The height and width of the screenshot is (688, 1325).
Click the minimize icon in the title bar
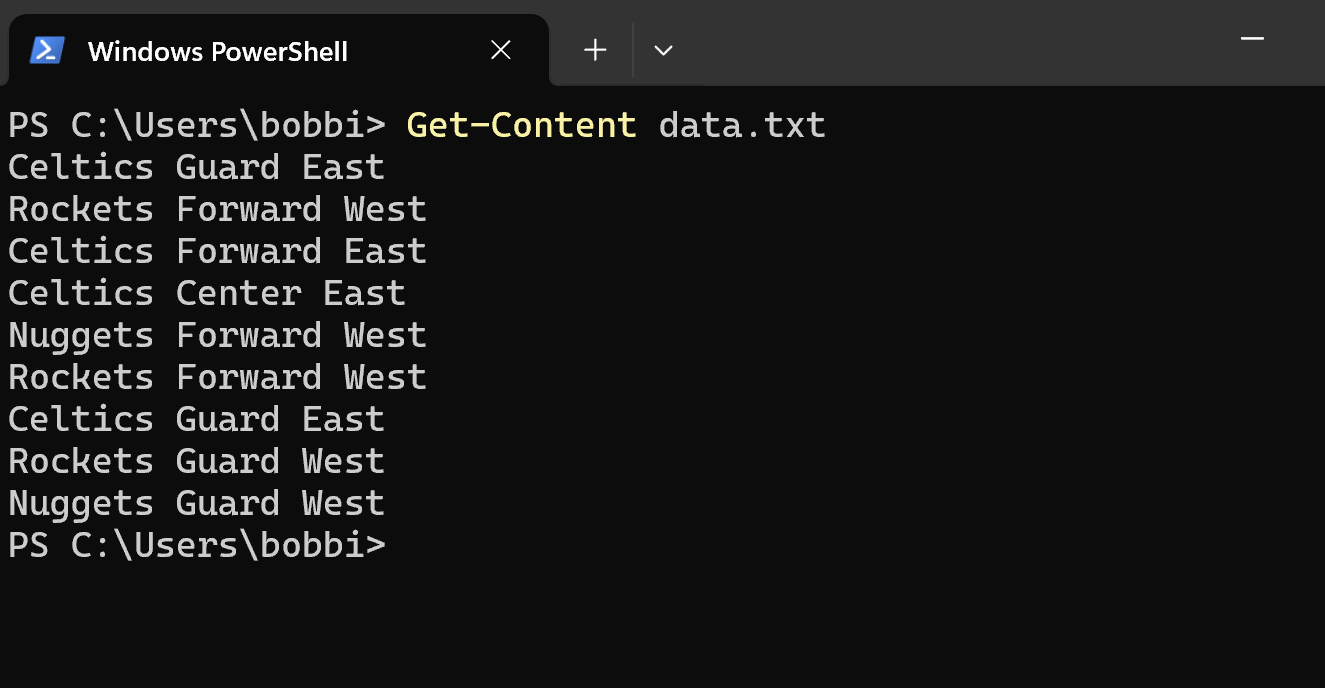pos(1252,38)
